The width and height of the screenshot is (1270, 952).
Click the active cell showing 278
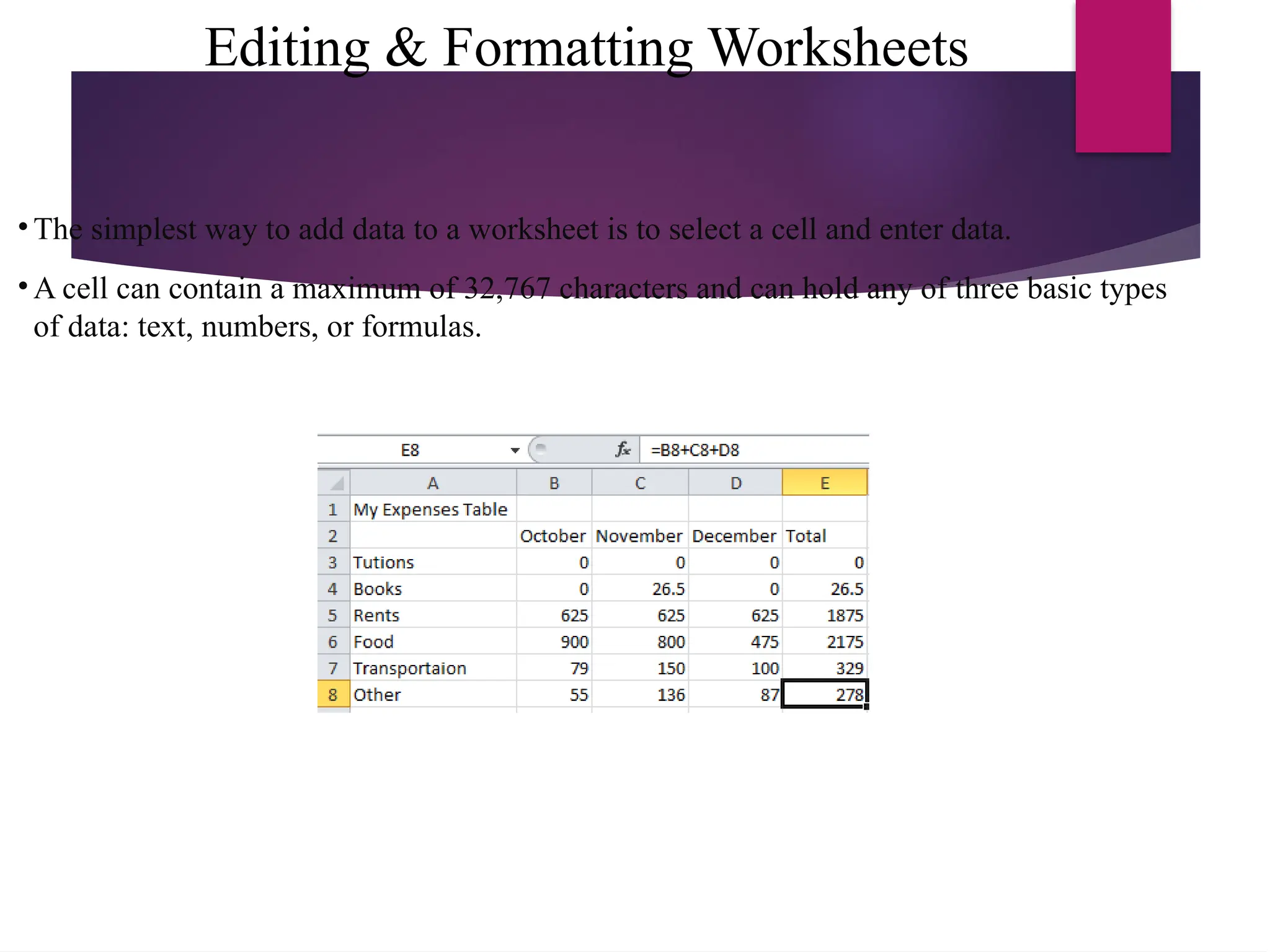824,694
